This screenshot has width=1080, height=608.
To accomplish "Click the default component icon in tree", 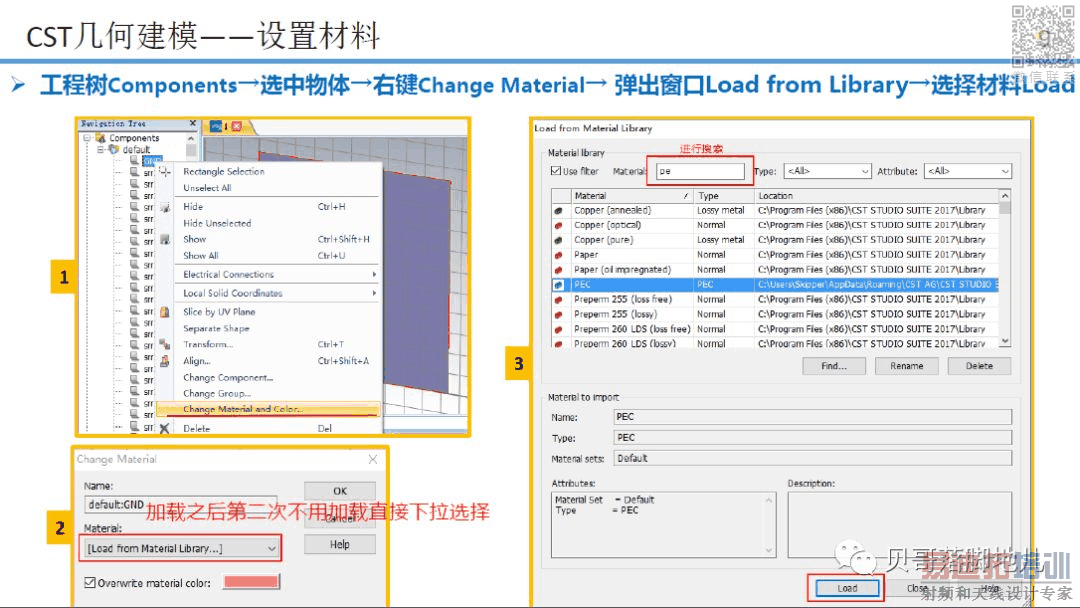I will coord(114,149).
